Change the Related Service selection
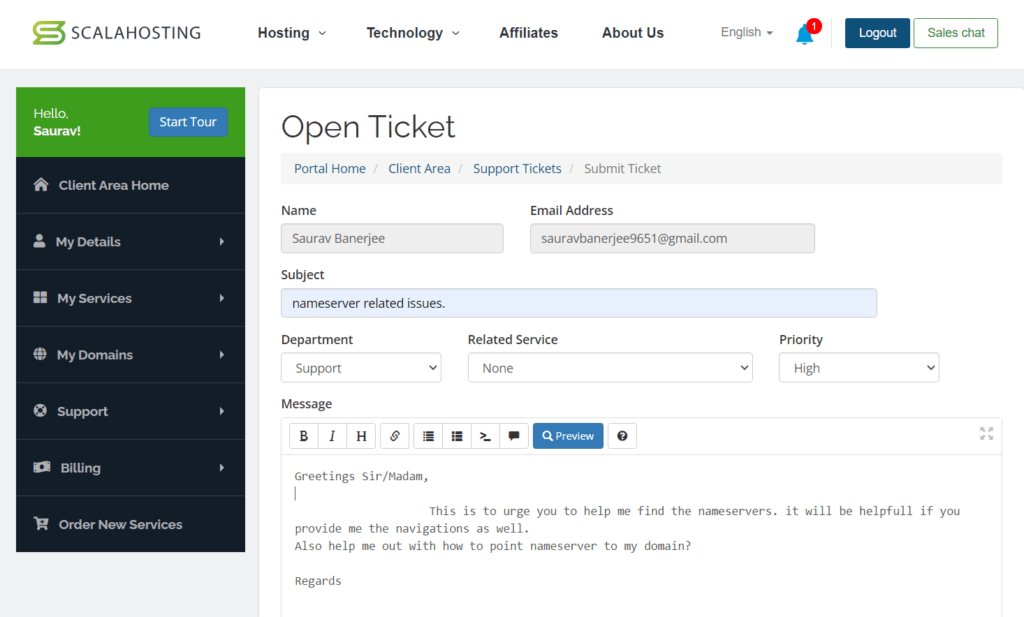1024x617 pixels. click(x=610, y=367)
